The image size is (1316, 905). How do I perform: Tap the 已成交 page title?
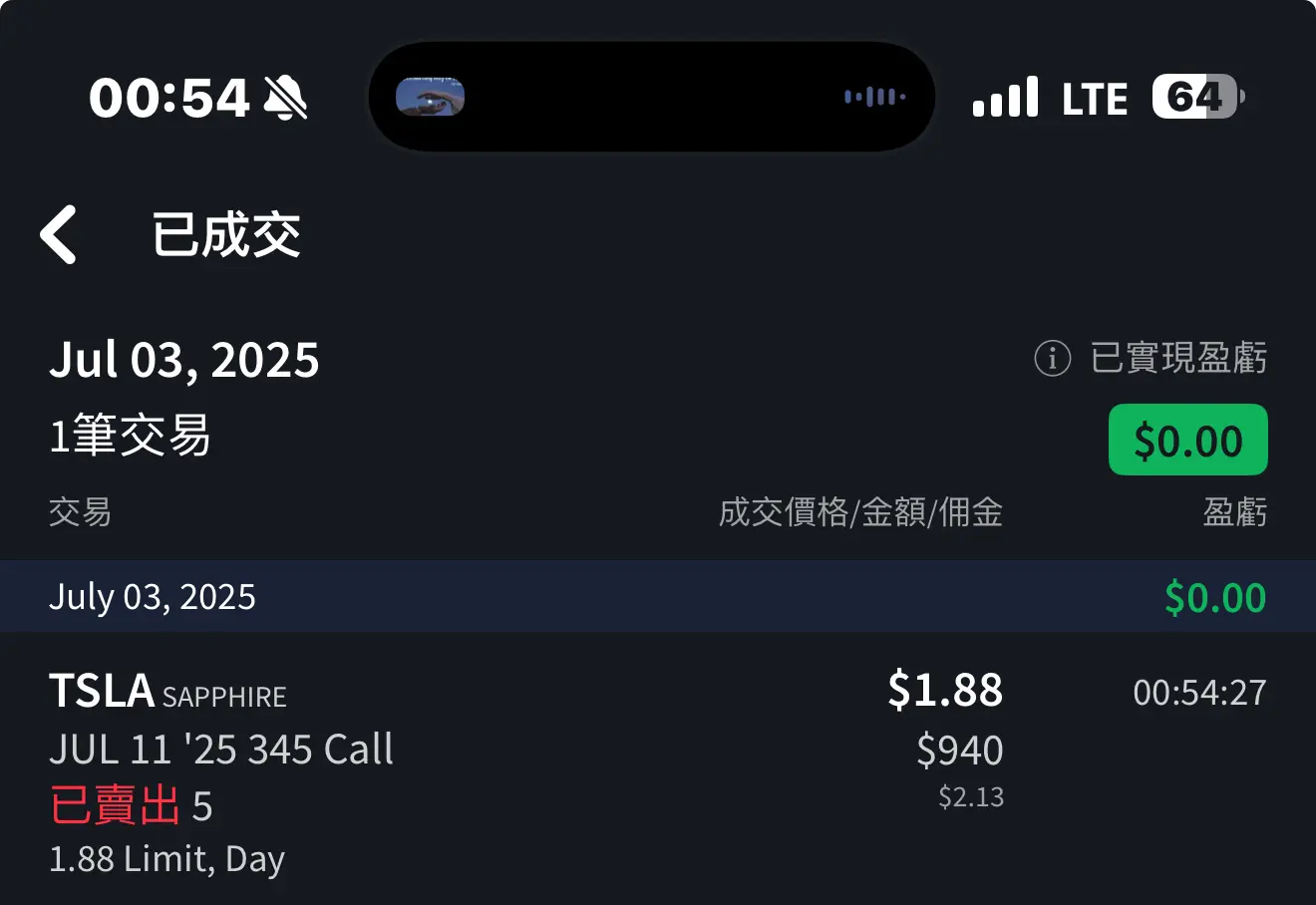(x=226, y=235)
